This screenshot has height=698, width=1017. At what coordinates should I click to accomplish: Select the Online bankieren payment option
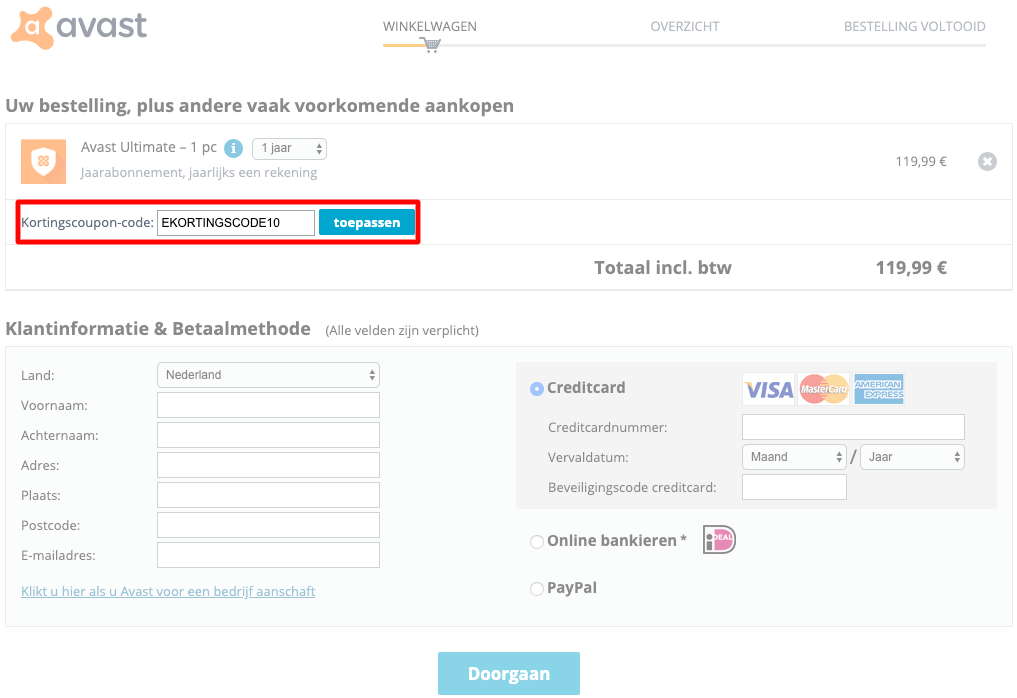(537, 542)
